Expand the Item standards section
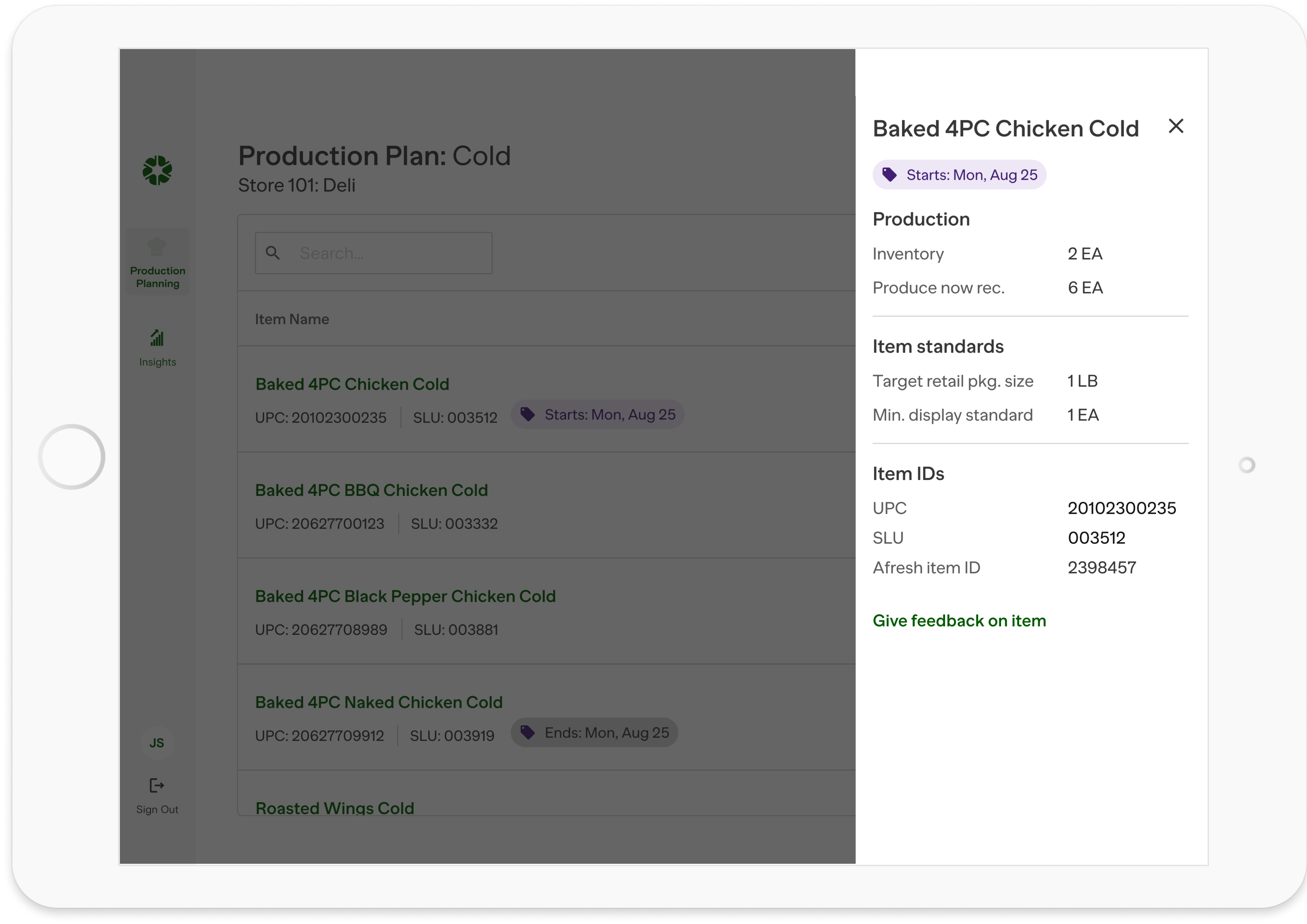 pos(938,346)
